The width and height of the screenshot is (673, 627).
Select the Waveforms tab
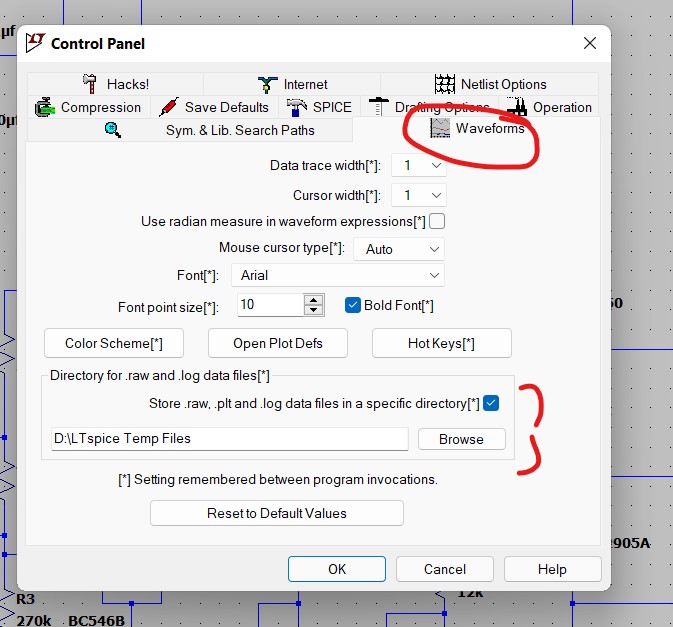[476, 128]
